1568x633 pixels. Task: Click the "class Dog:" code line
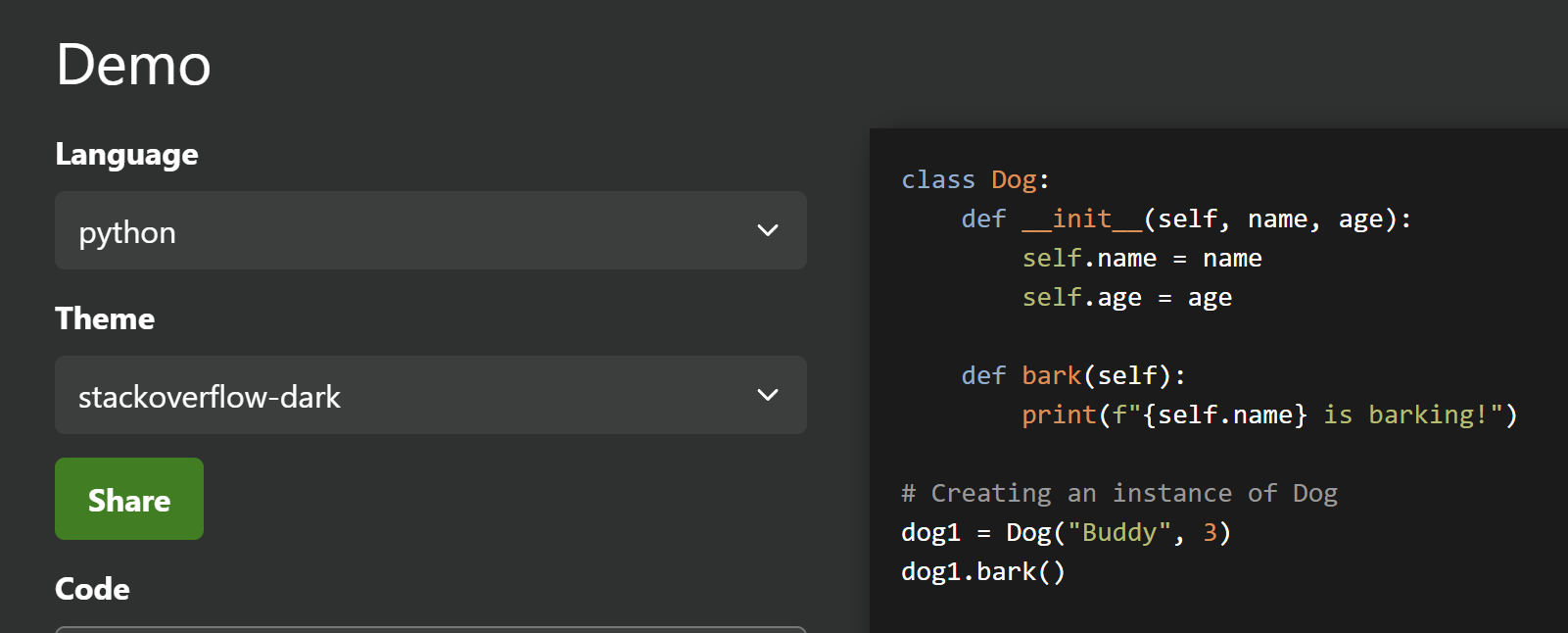coord(975,179)
